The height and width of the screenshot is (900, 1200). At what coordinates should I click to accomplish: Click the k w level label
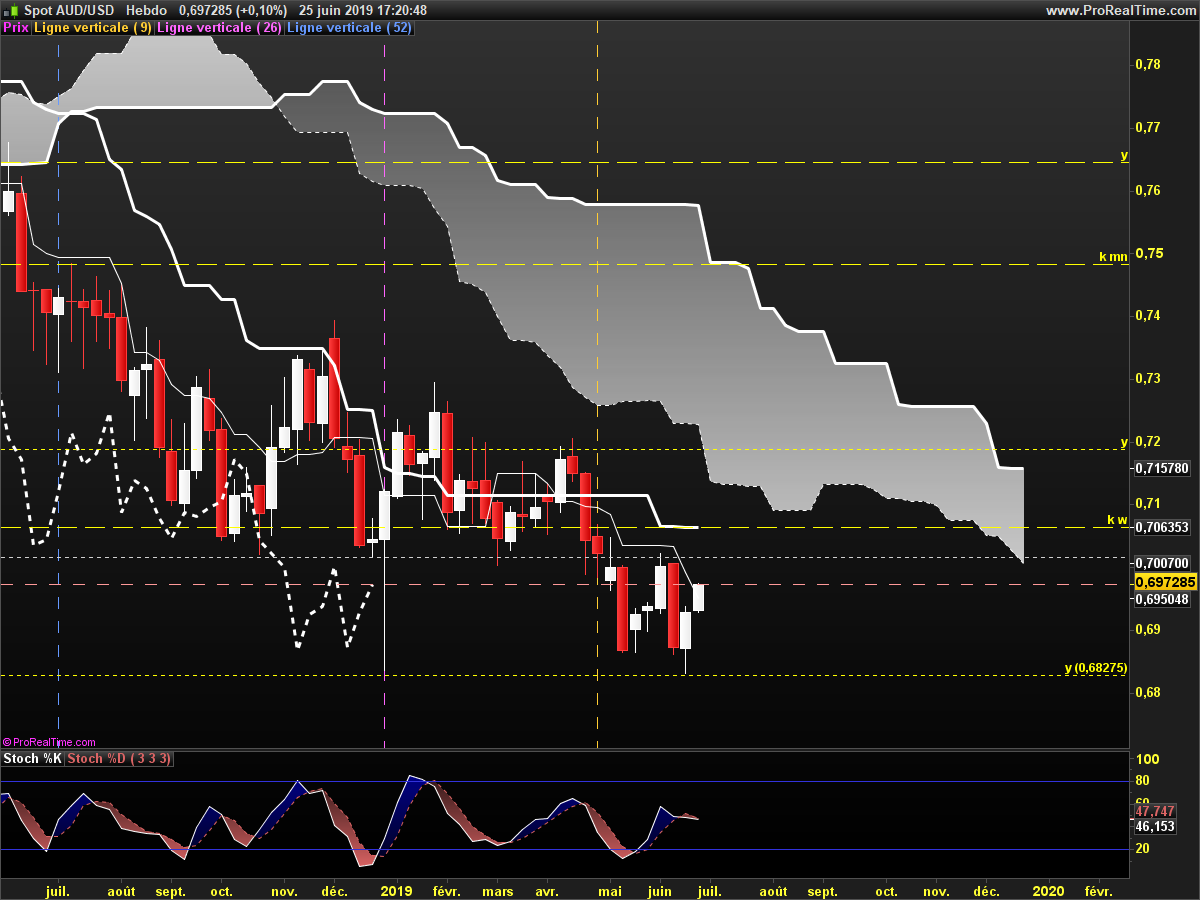click(x=1117, y=520)
